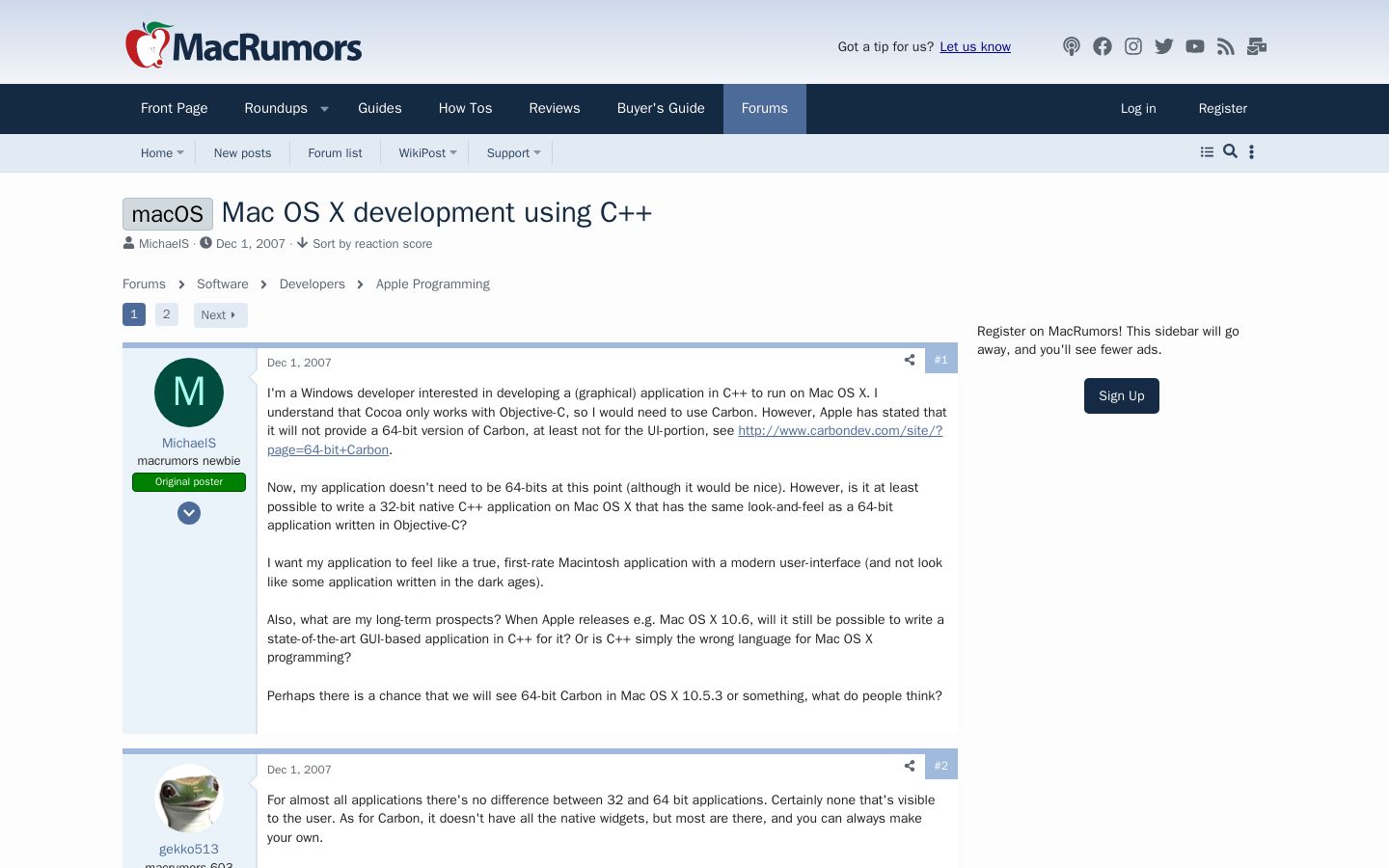Click the Log in link

(1138, 109)
